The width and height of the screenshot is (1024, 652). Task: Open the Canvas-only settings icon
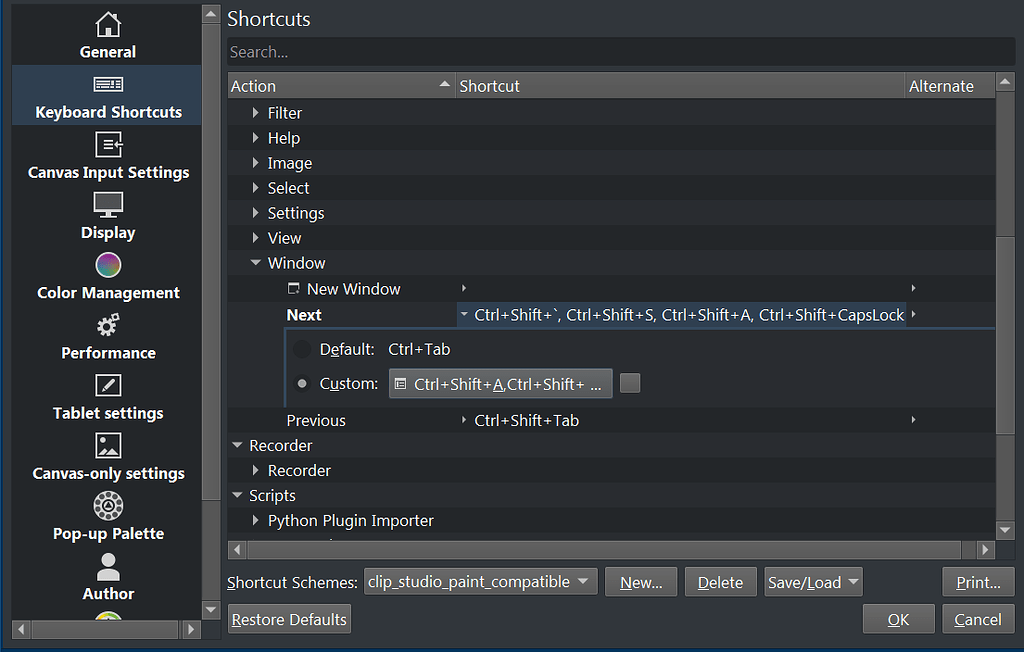[x=108, y=446]
